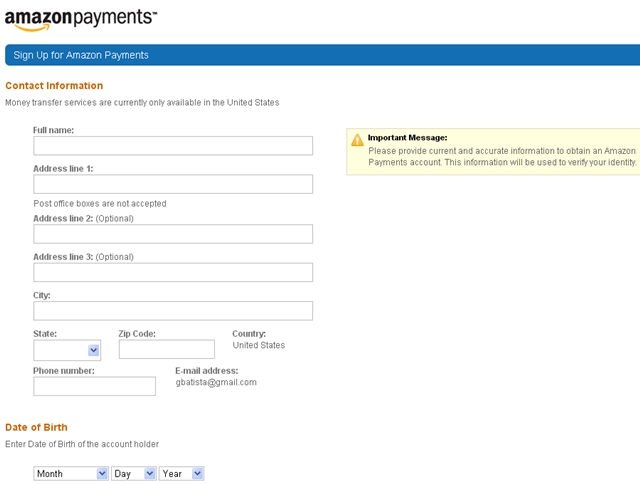
Task: Click the Amazon Payments logo
Action: 80,20
